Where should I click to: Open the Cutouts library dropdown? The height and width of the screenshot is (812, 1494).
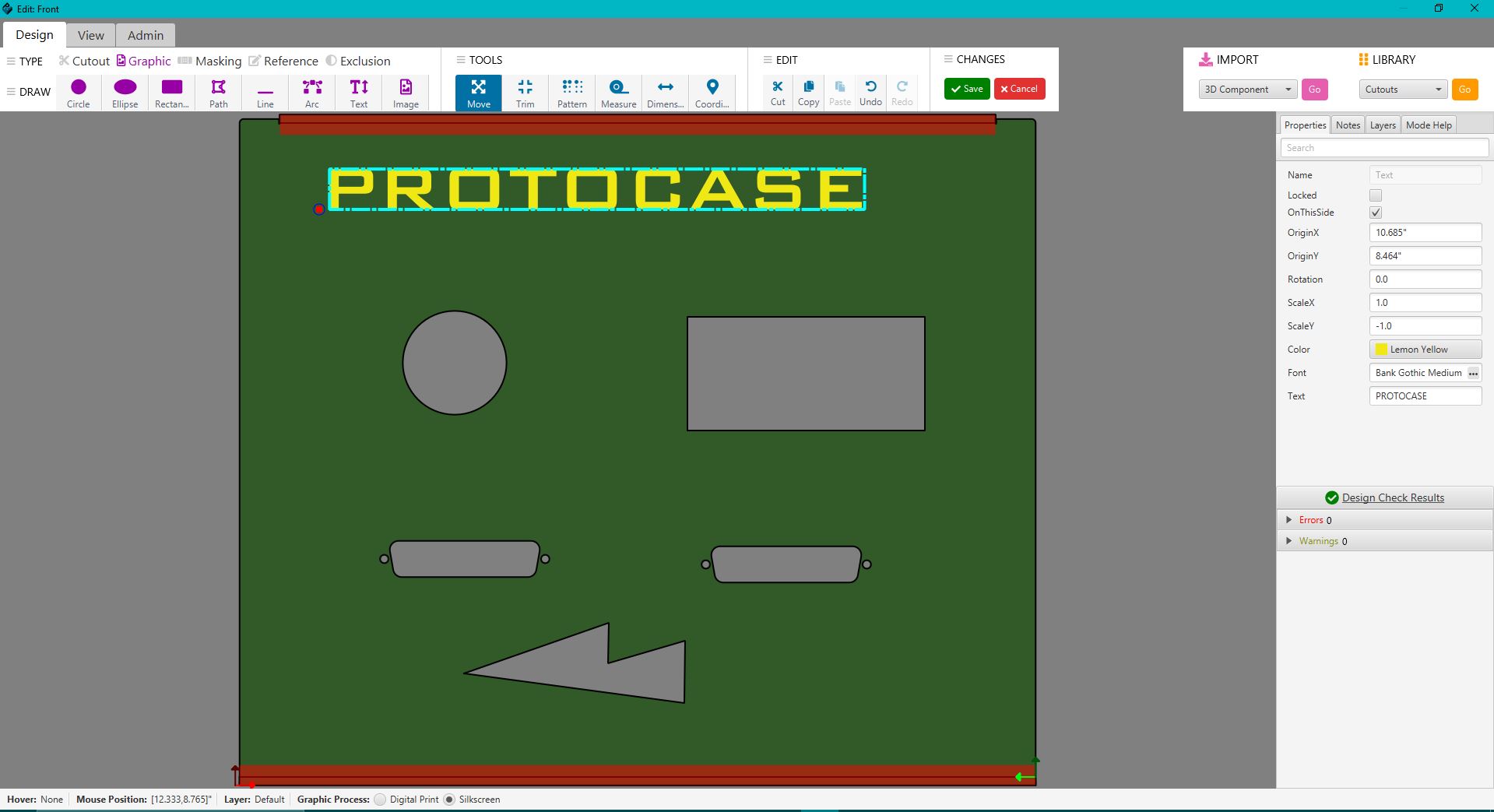click(x=1404, y=90)
